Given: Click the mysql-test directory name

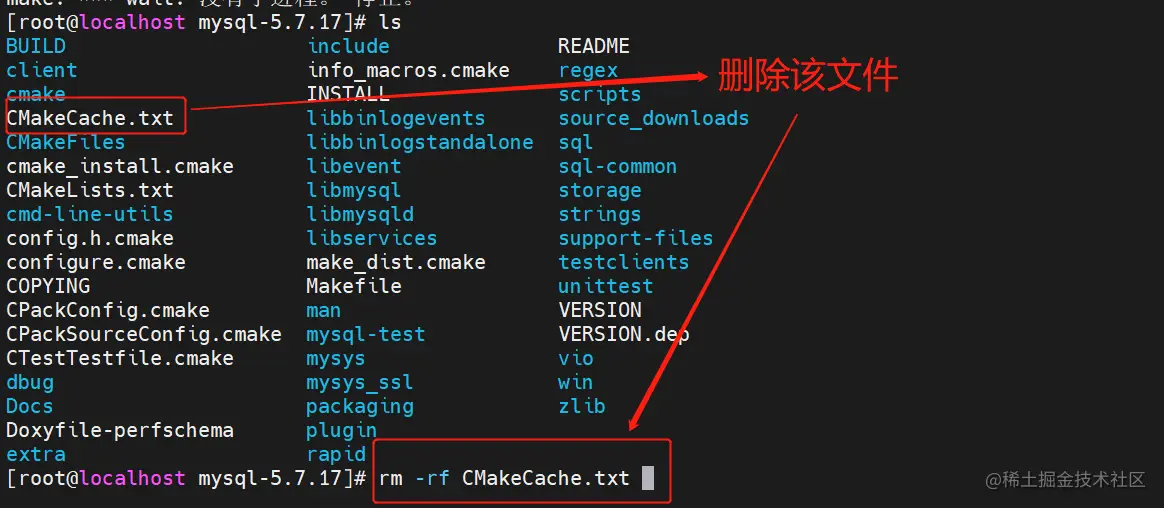Looking at the screenshot, I should point(366,334).
